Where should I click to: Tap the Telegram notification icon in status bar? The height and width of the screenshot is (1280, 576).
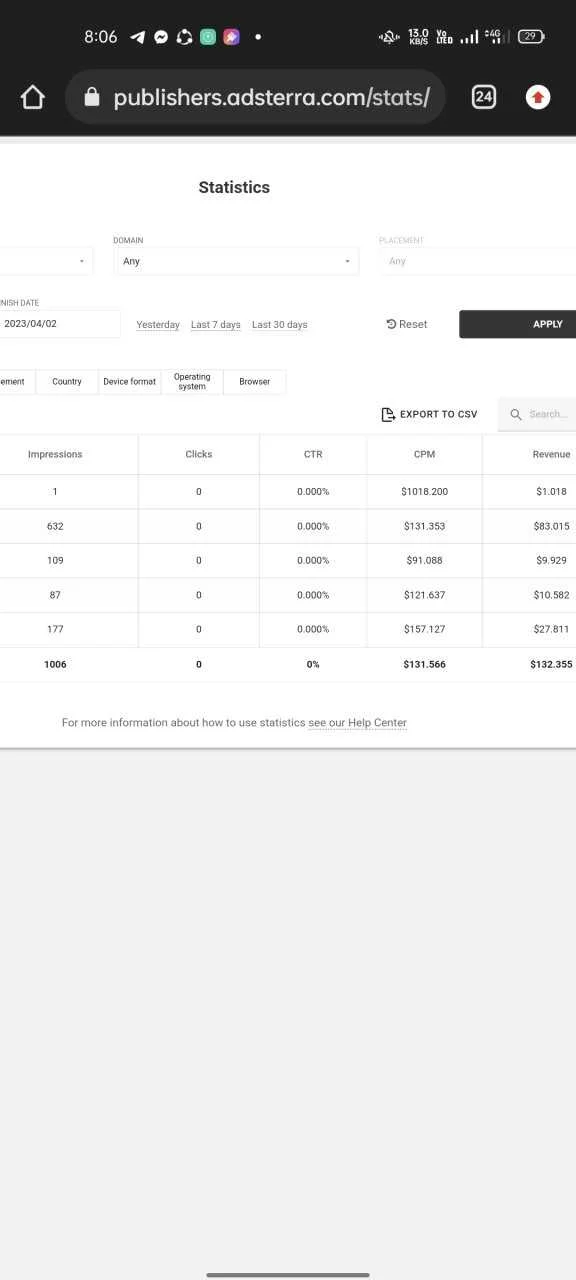[x=138, y=37]
